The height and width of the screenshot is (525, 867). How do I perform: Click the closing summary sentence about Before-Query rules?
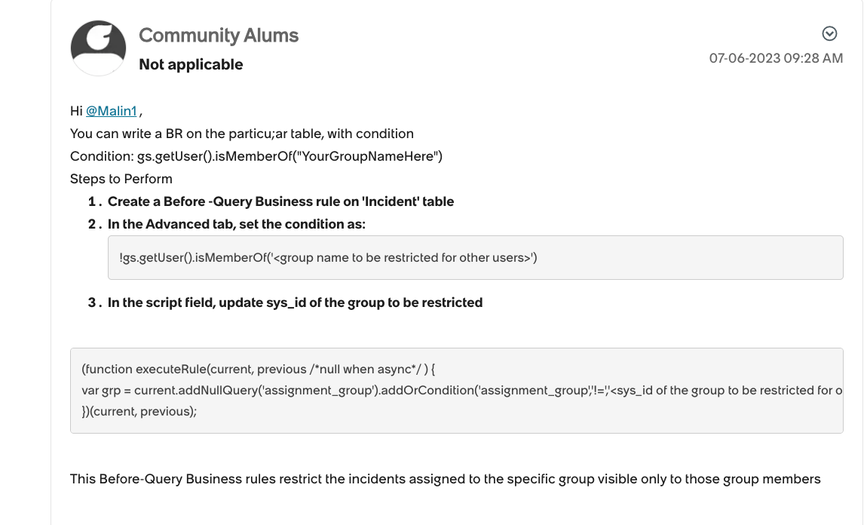point(445,479)
